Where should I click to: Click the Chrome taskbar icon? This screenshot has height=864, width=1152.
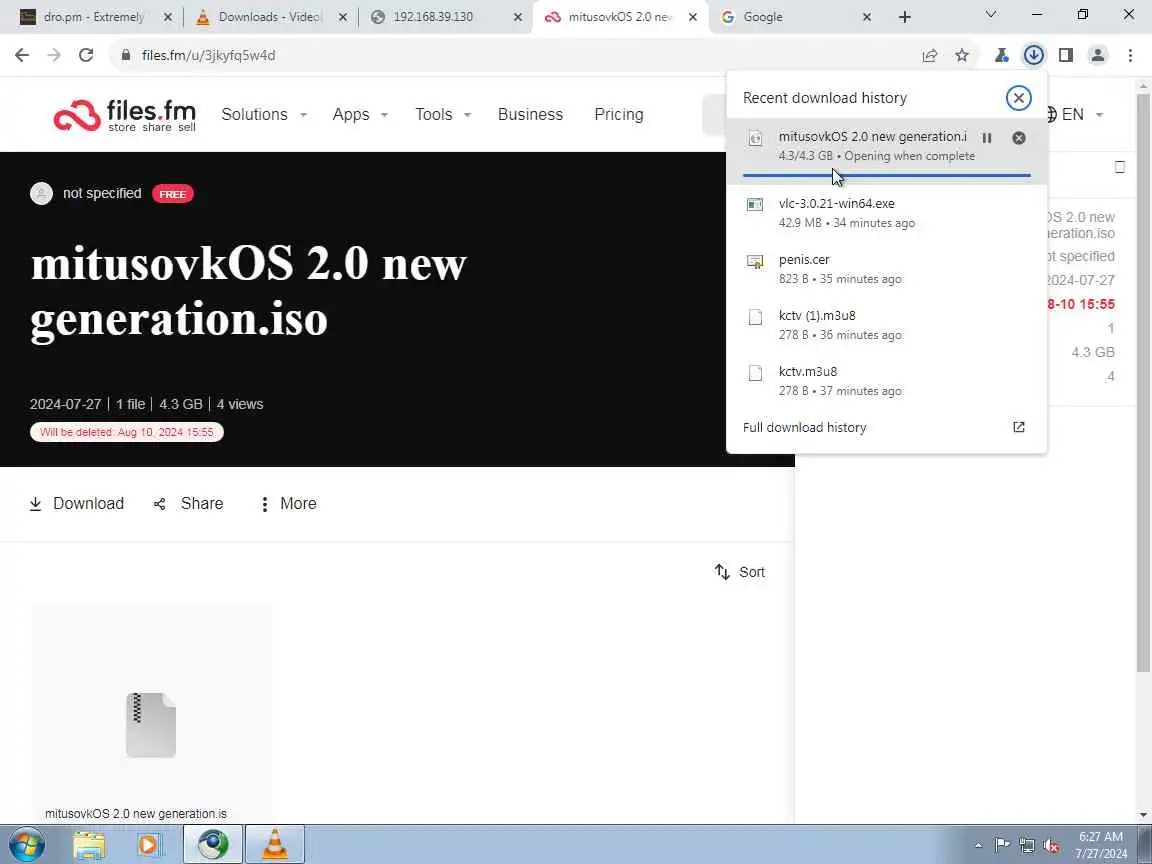(x=212, y=845)
